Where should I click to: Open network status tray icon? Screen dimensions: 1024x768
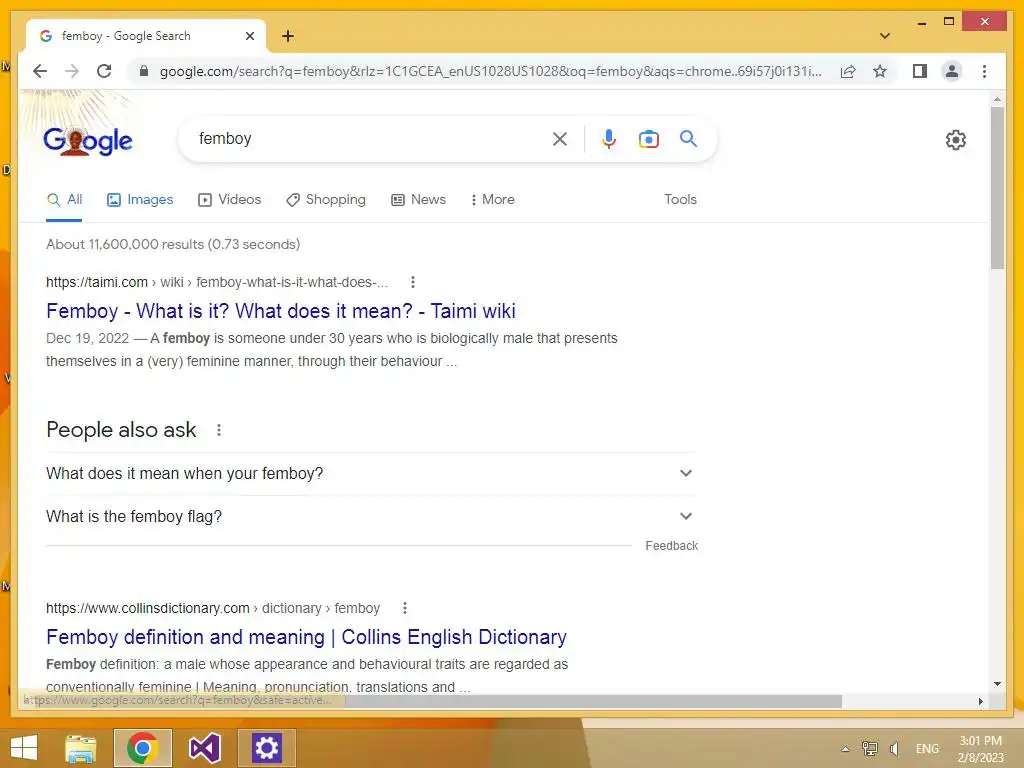point(869,748)
